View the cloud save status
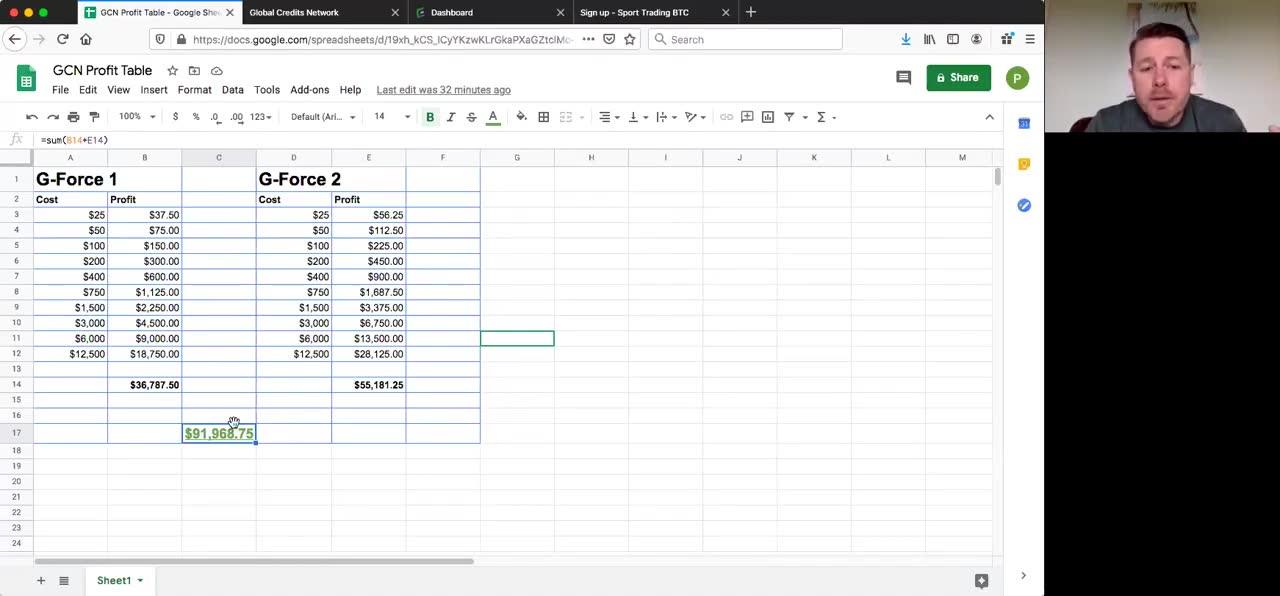 tap(216, 71)
